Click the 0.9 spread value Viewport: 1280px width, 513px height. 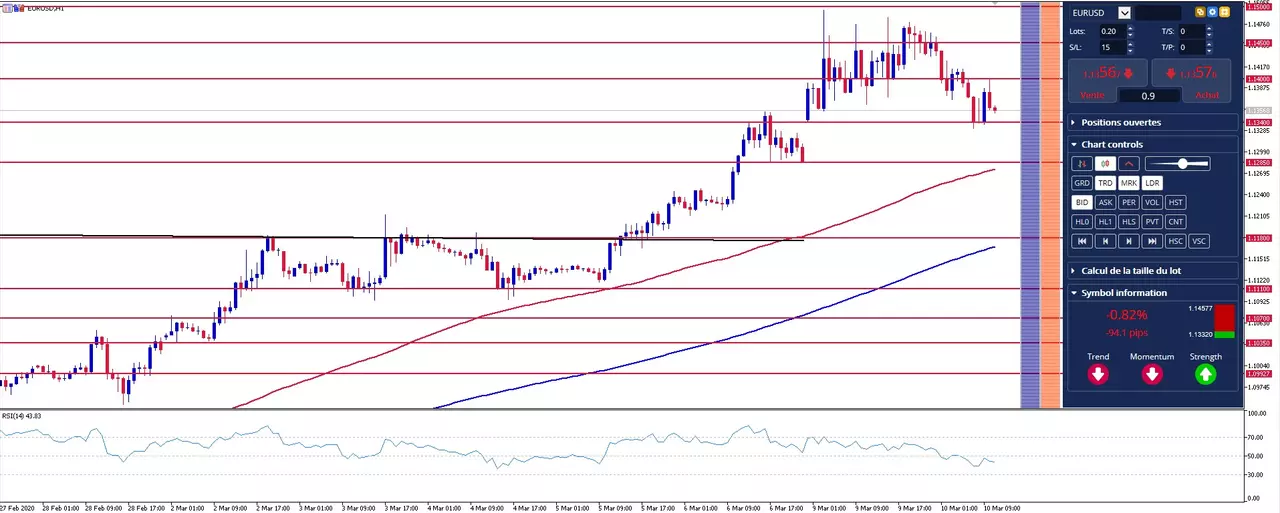click(1149, 96)
